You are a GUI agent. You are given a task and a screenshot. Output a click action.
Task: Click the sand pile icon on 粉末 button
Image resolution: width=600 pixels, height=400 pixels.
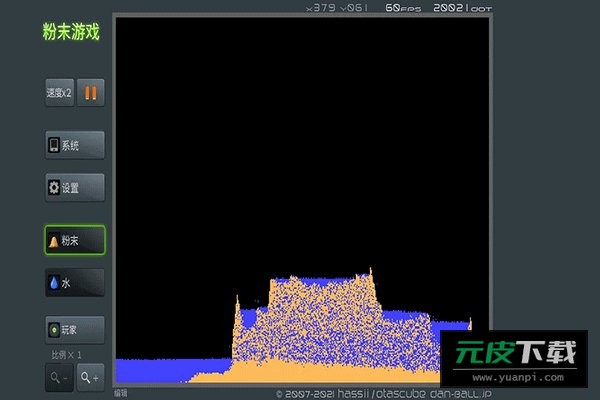pos(54,242)
